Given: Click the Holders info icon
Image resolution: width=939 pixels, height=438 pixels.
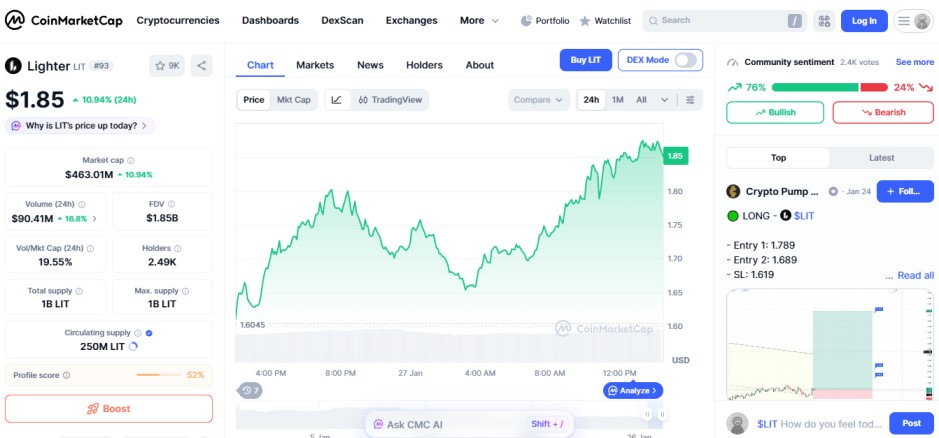Looking at the screenshot, I should pyautogui.click(x=178, y=248).
